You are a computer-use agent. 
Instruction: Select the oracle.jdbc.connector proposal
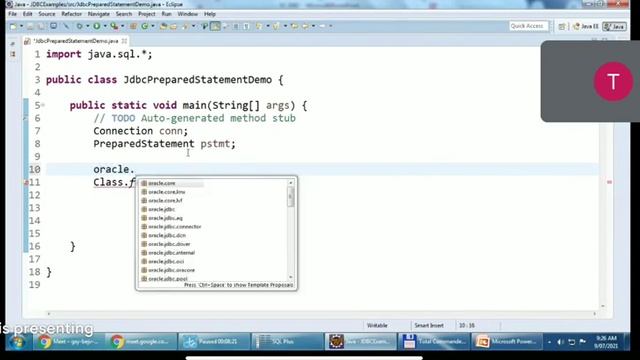click(x=175, y=227)
